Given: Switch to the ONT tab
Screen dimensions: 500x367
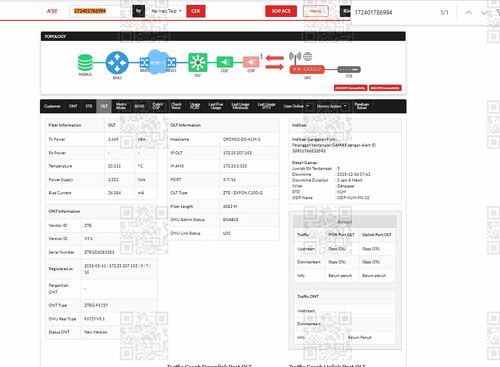Looking at the screenshot, I should point(73,106).
